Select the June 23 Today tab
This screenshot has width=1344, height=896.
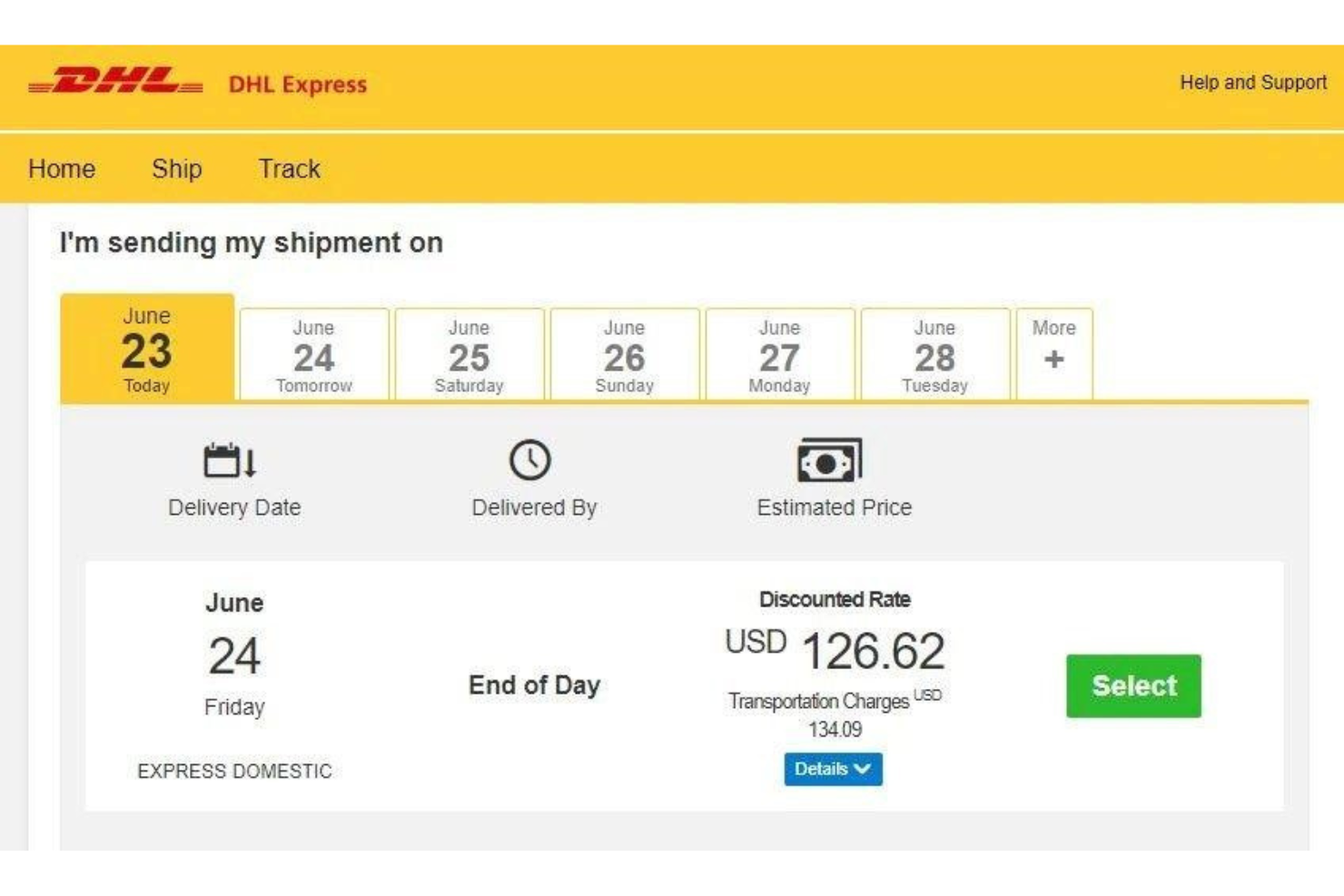[x=145, y=350]
